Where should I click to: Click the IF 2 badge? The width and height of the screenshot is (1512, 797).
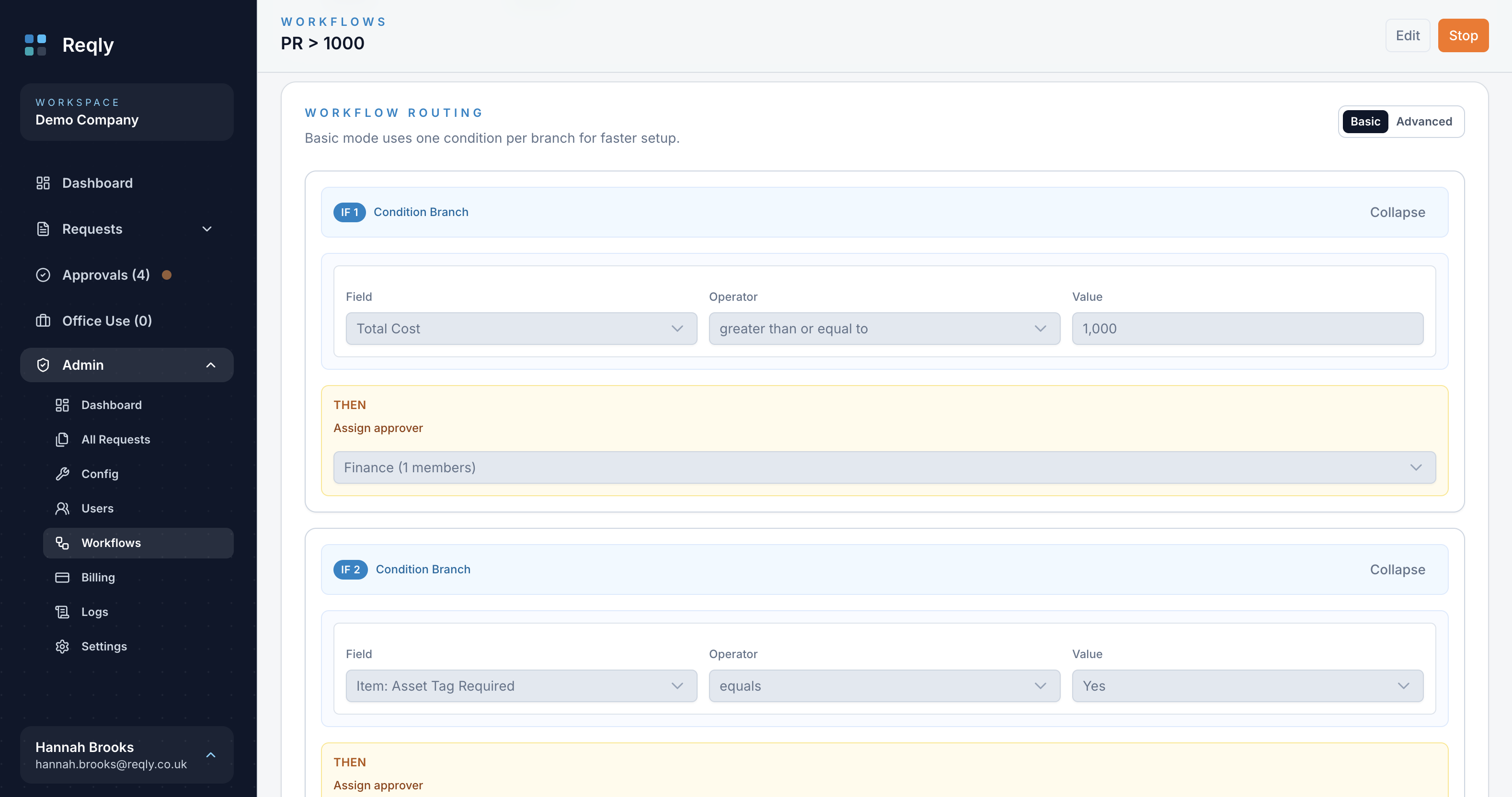350,570
